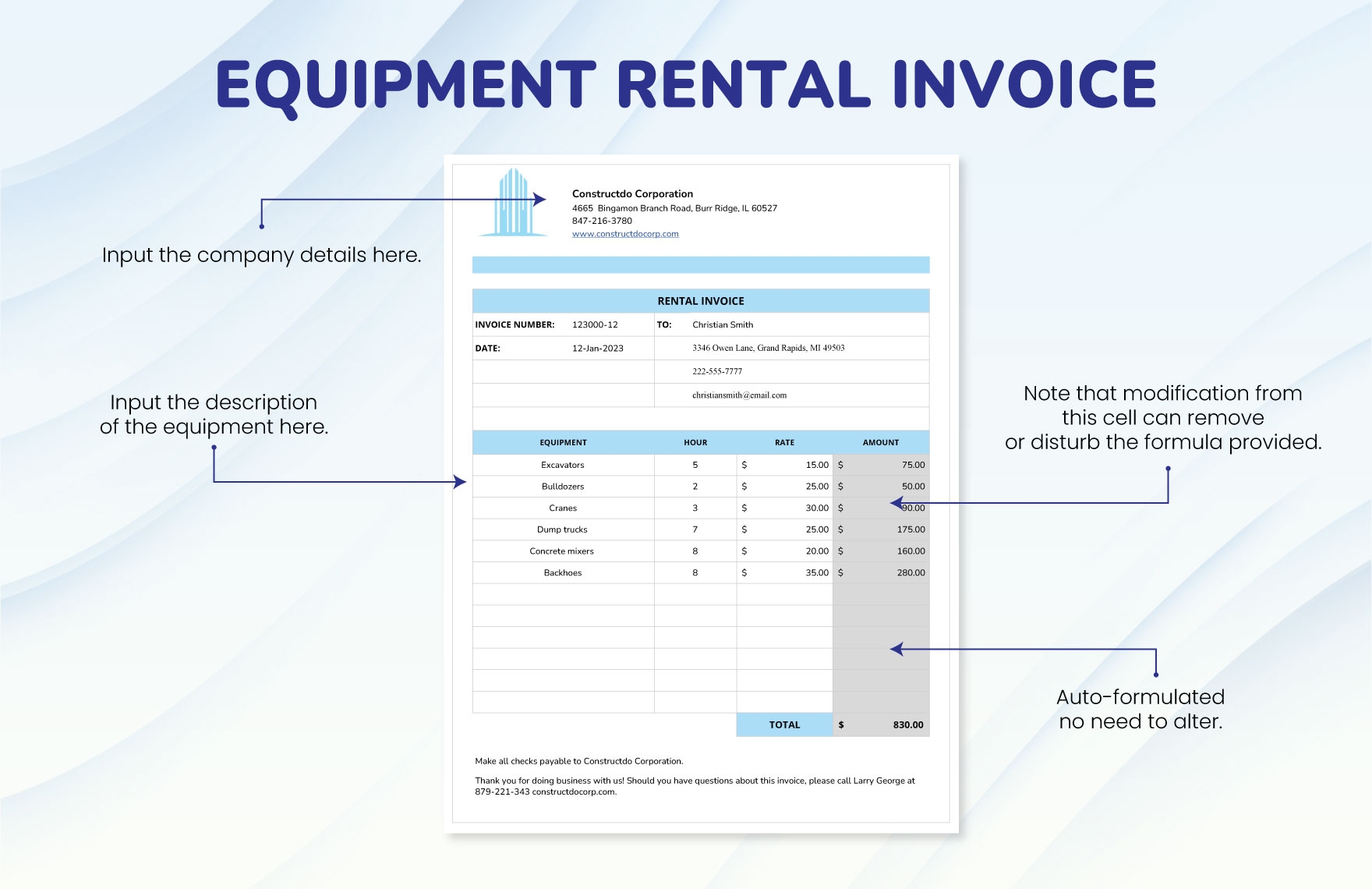This screenshot has height=889, width=1372.
Task: Click the phone number 222-555-7777 cell
Action: coord(716,372)
